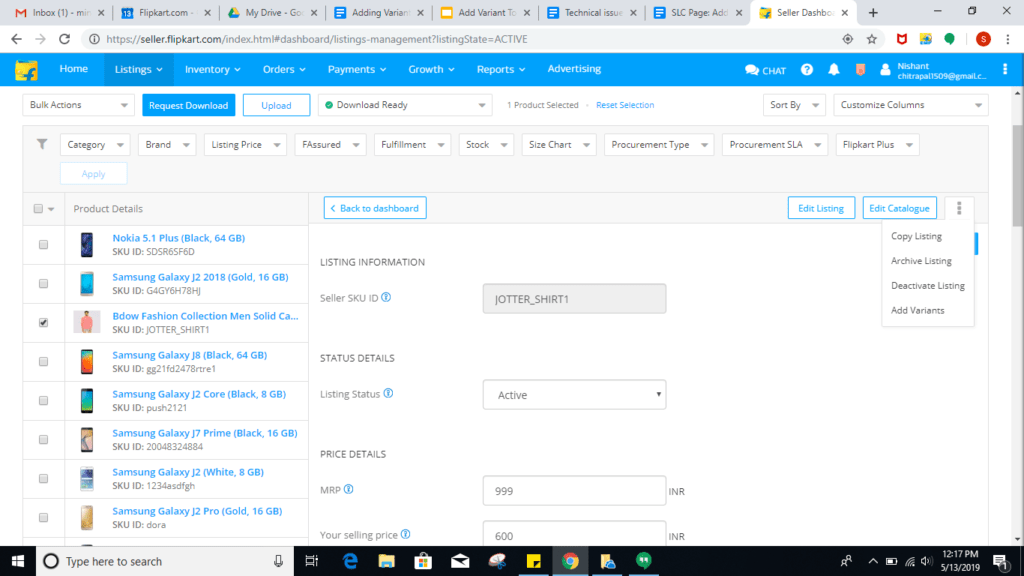Open the Category filter dropdown
This screenshot has width=1024, height=576.
pyautogui.click(x=95, y=144)
